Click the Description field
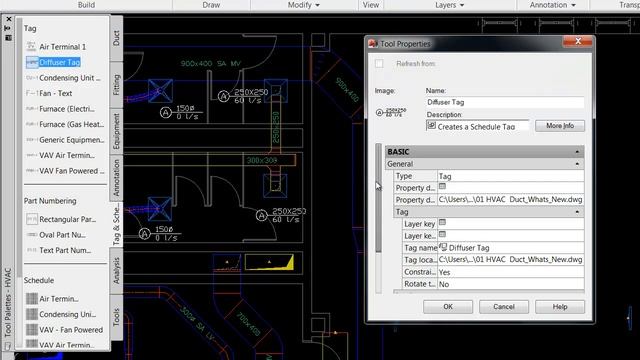Screen dimensions: 640x360 (478, 126)
